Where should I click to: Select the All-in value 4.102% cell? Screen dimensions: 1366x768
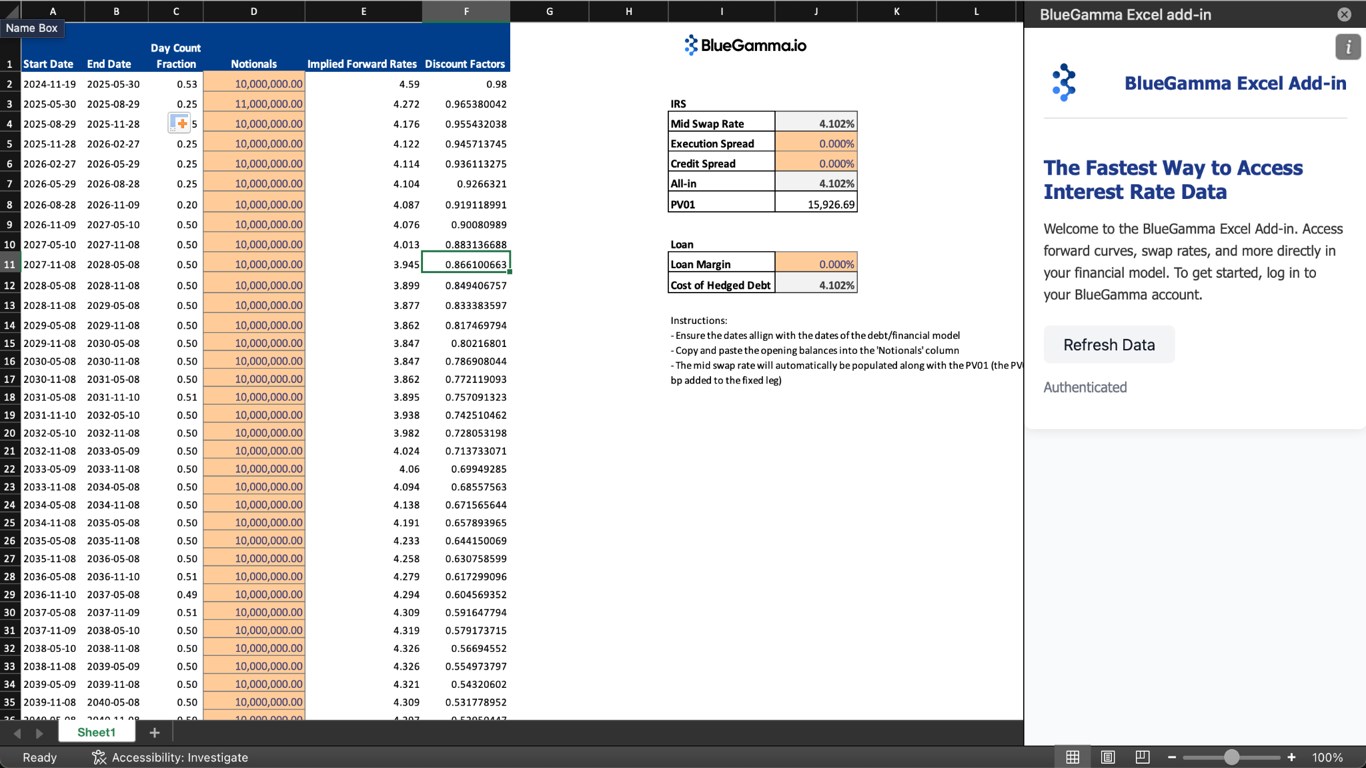click(816, 183)
